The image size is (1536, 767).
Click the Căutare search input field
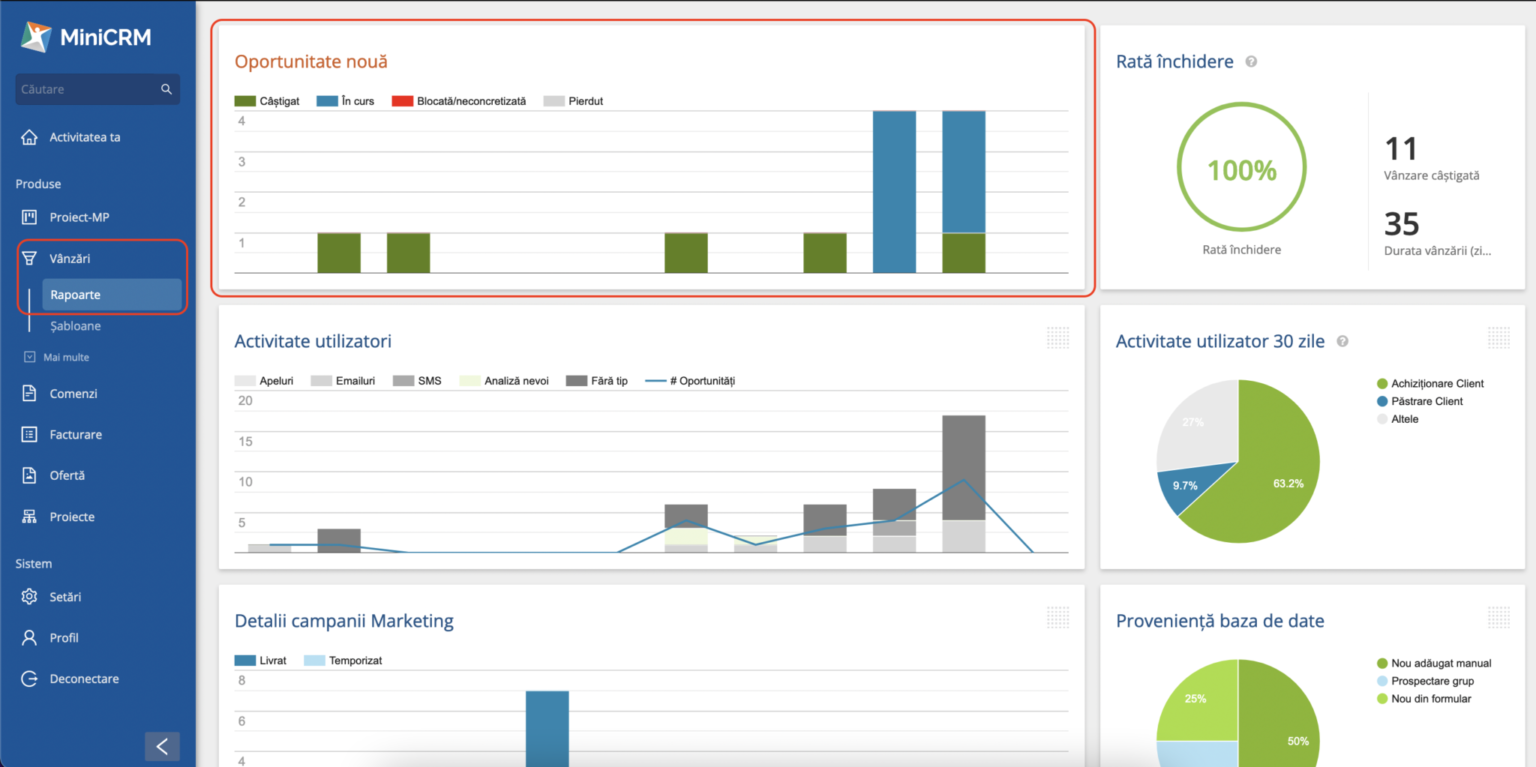tap(88, 90)
